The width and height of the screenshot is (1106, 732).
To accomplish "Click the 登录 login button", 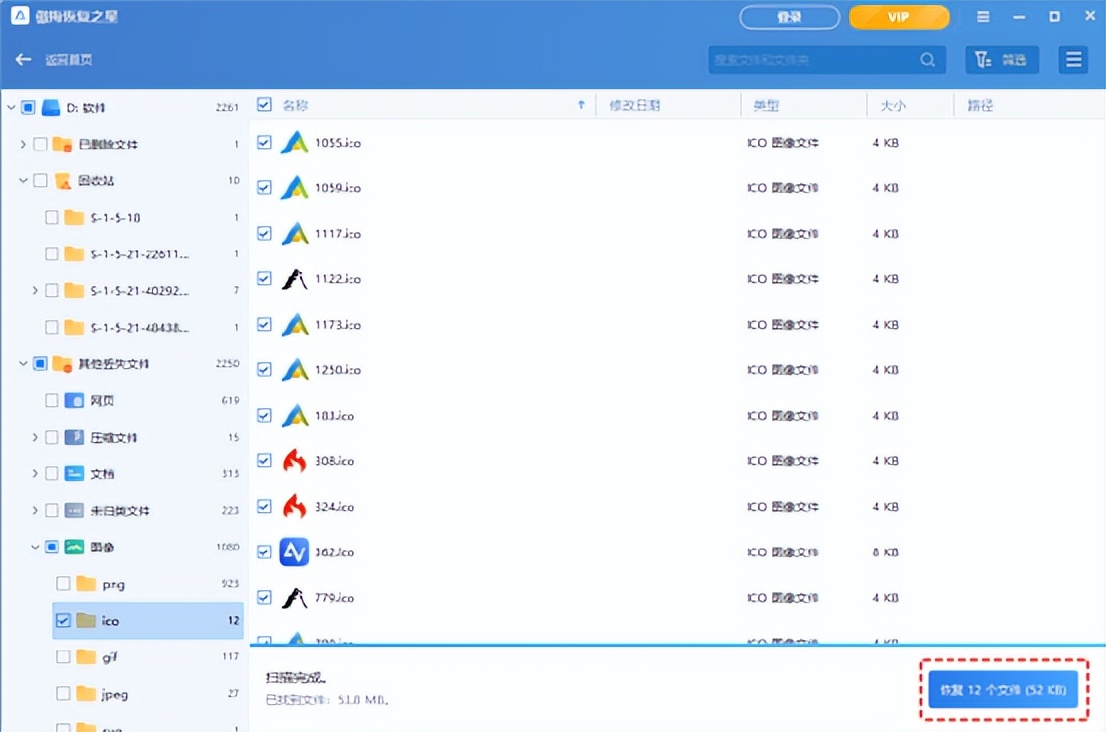I will click(789, 17).
